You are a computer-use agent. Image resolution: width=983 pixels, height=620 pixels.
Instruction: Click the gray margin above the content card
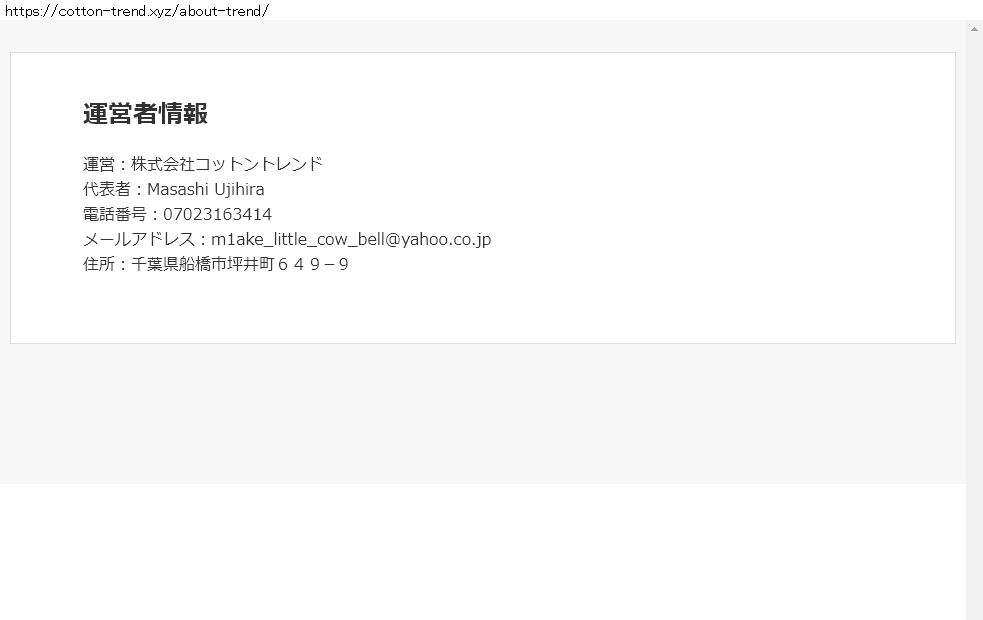[483, 36]
